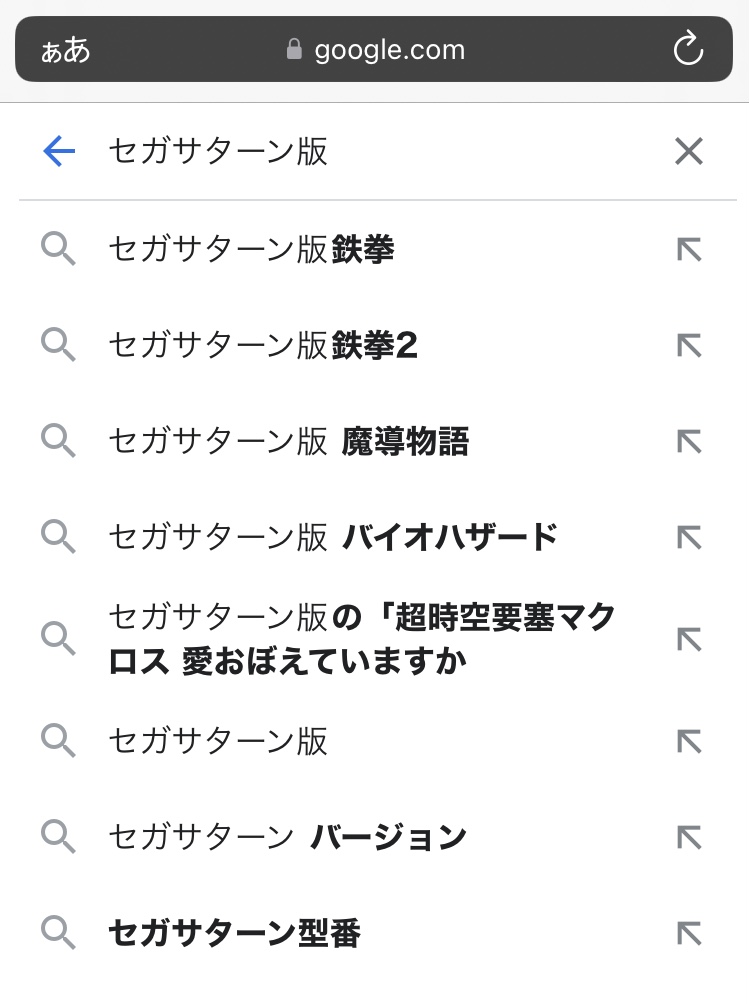This screenshot has height=1004, width=749.
Task: Insert セガサターン版鉄拳2 using its arrow icon
Action: 689,346
